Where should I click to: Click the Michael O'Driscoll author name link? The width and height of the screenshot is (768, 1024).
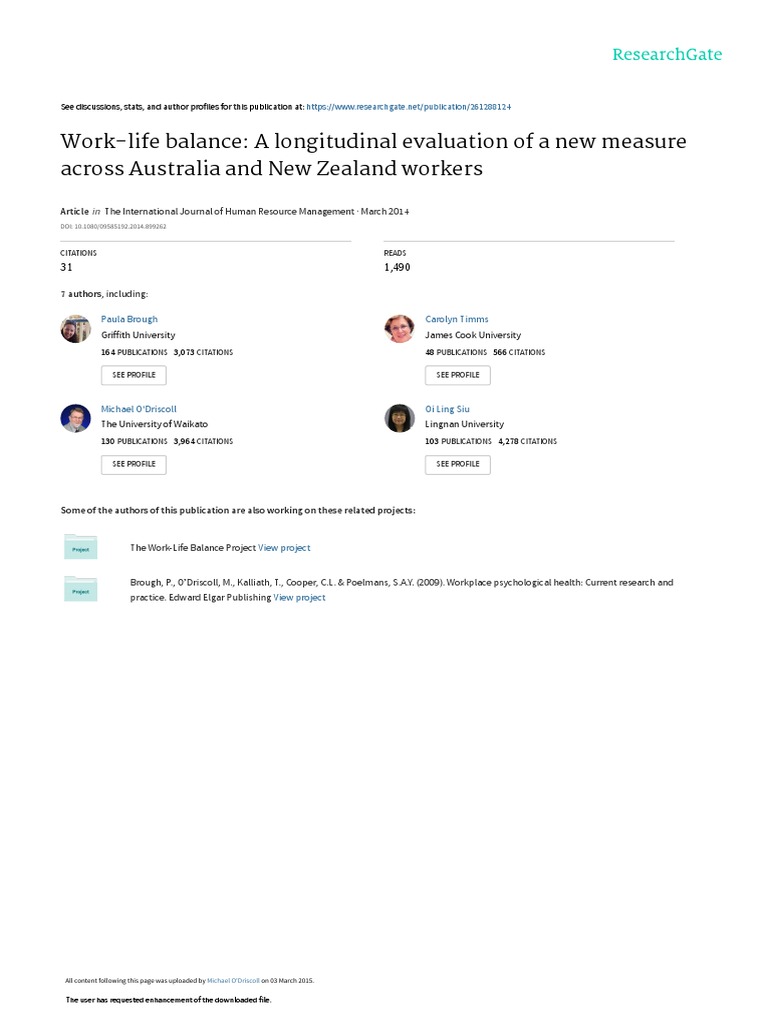pyautogui.click(x=139, y=409)
